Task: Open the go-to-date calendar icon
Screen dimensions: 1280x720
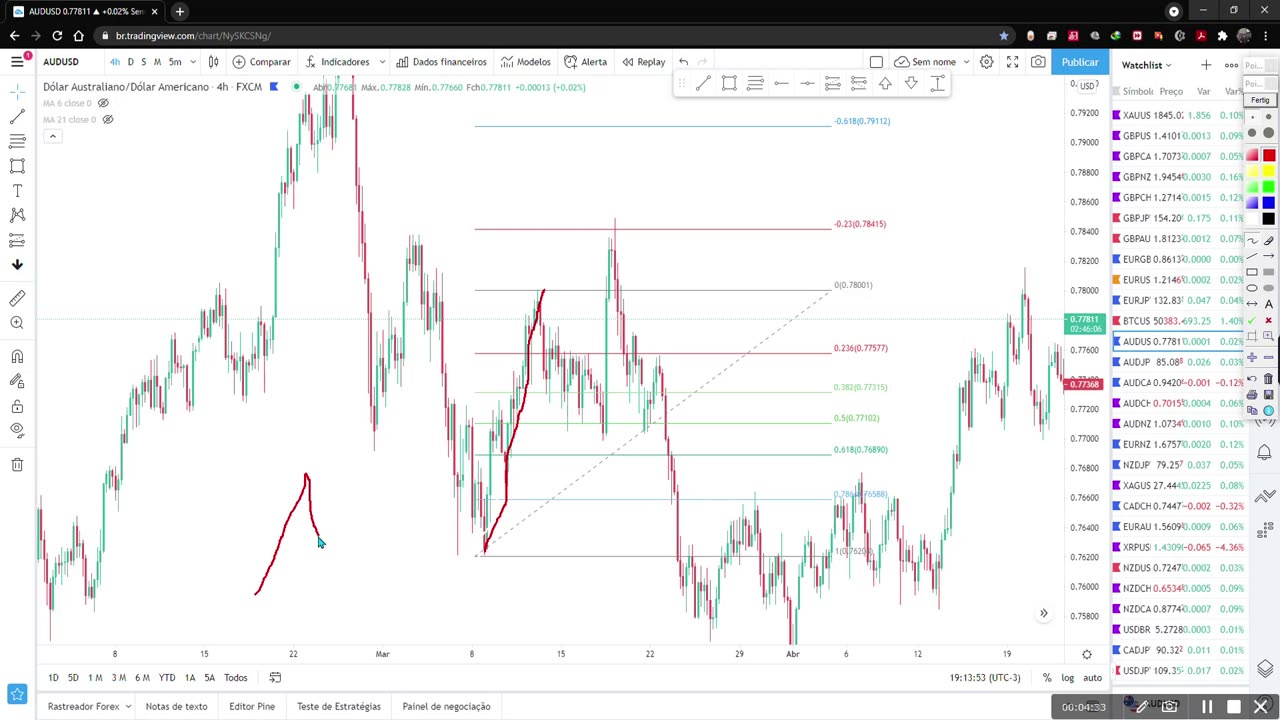Action: click(x=275, y=678)
